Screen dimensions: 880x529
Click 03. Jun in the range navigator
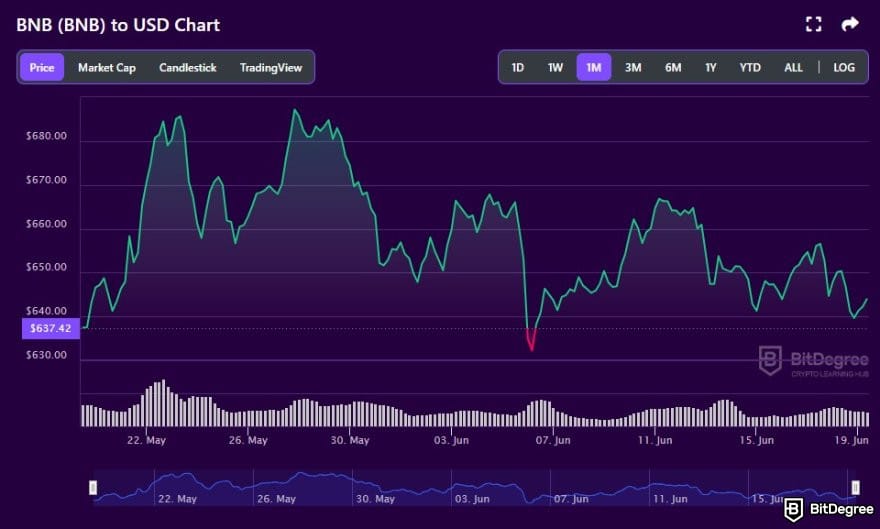click(472, 499)
